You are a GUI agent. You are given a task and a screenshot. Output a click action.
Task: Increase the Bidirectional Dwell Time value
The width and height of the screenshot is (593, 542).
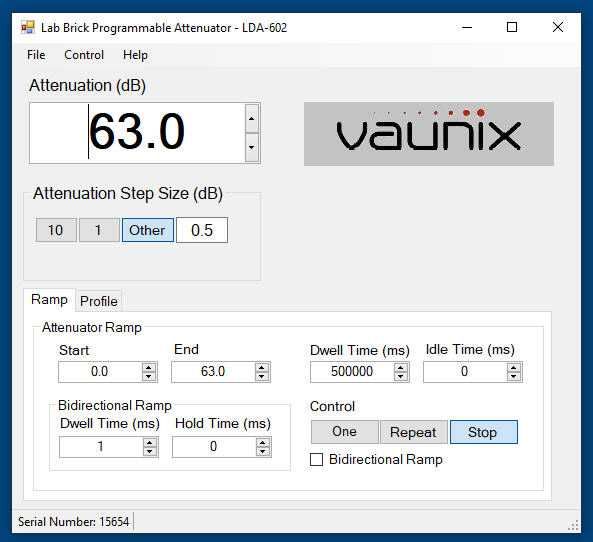click(x=150, y=442)
